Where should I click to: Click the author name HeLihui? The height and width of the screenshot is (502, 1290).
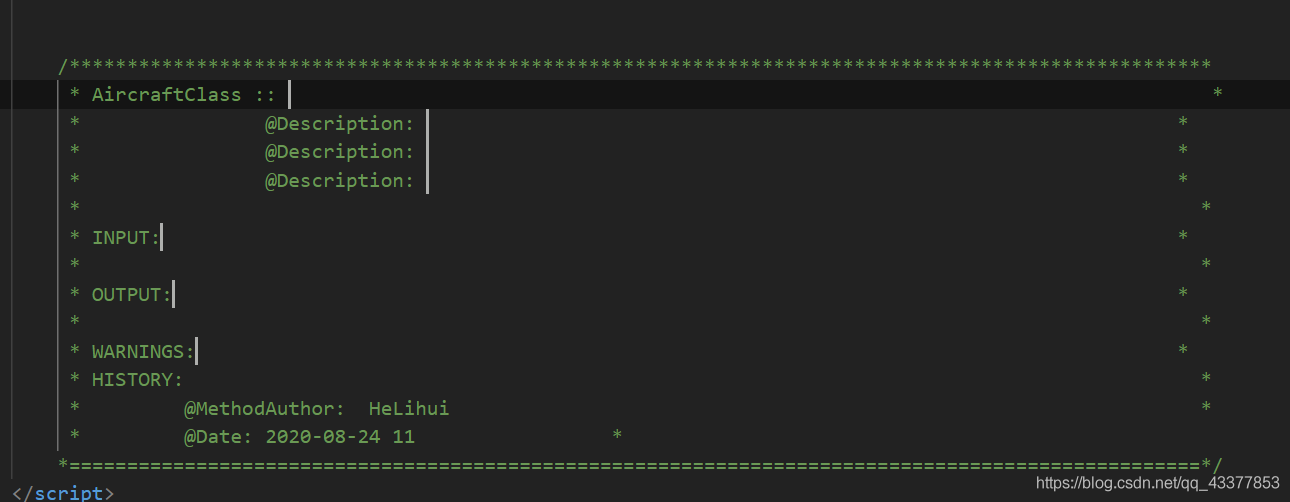click(x=408, y=409)
